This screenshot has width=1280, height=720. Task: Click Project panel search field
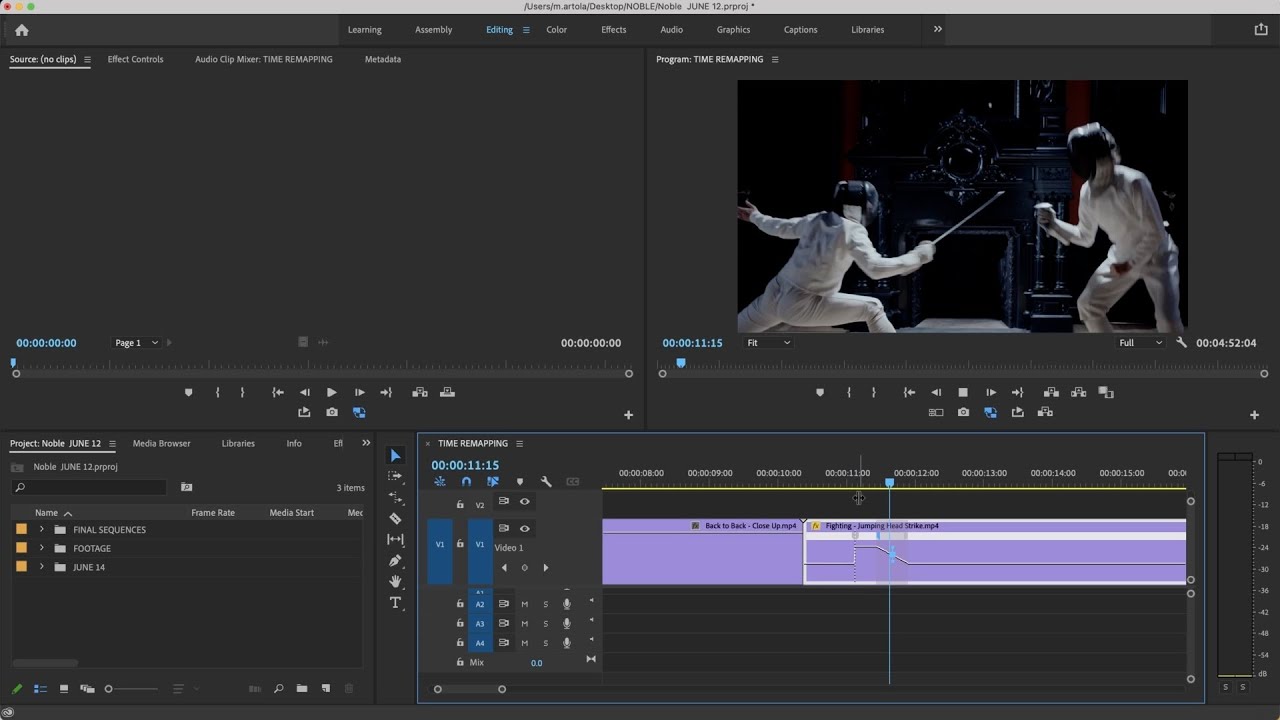90,487
